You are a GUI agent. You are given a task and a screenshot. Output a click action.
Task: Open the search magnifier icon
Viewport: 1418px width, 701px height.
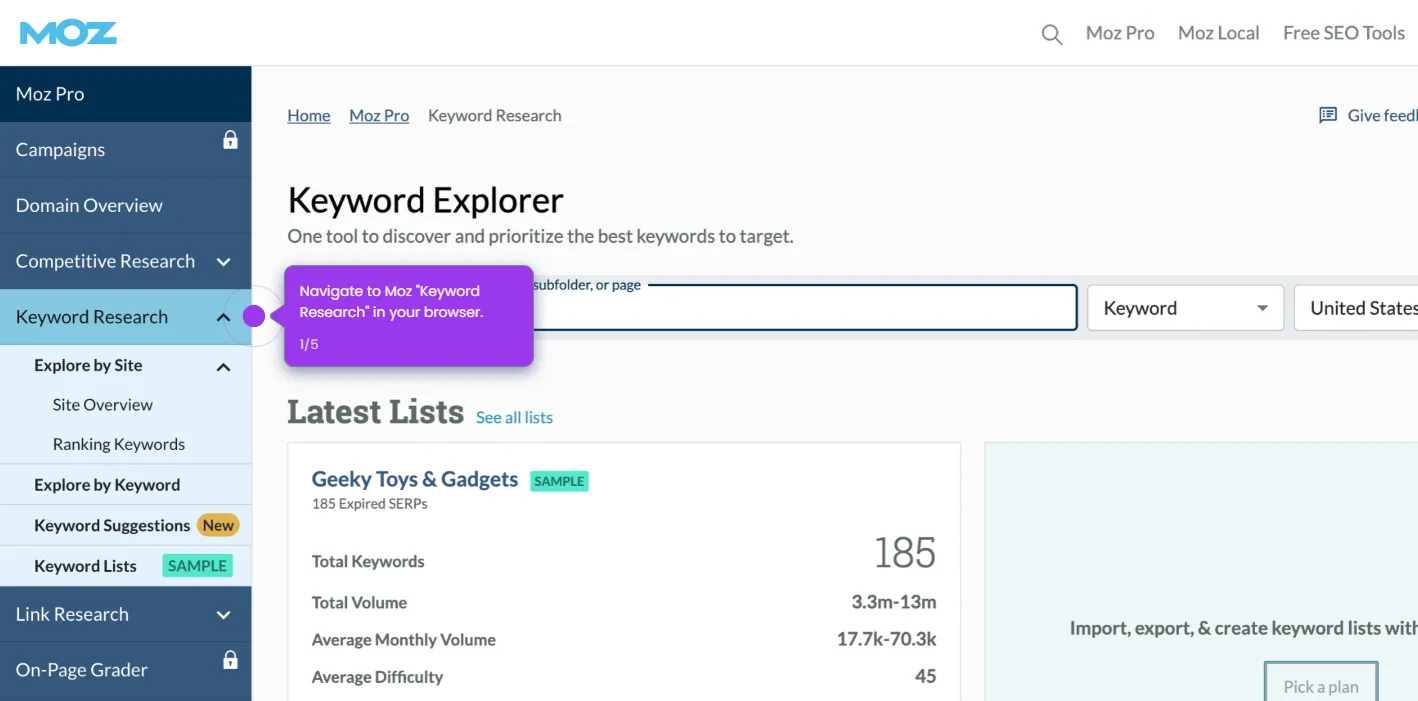pos(1051,34)
